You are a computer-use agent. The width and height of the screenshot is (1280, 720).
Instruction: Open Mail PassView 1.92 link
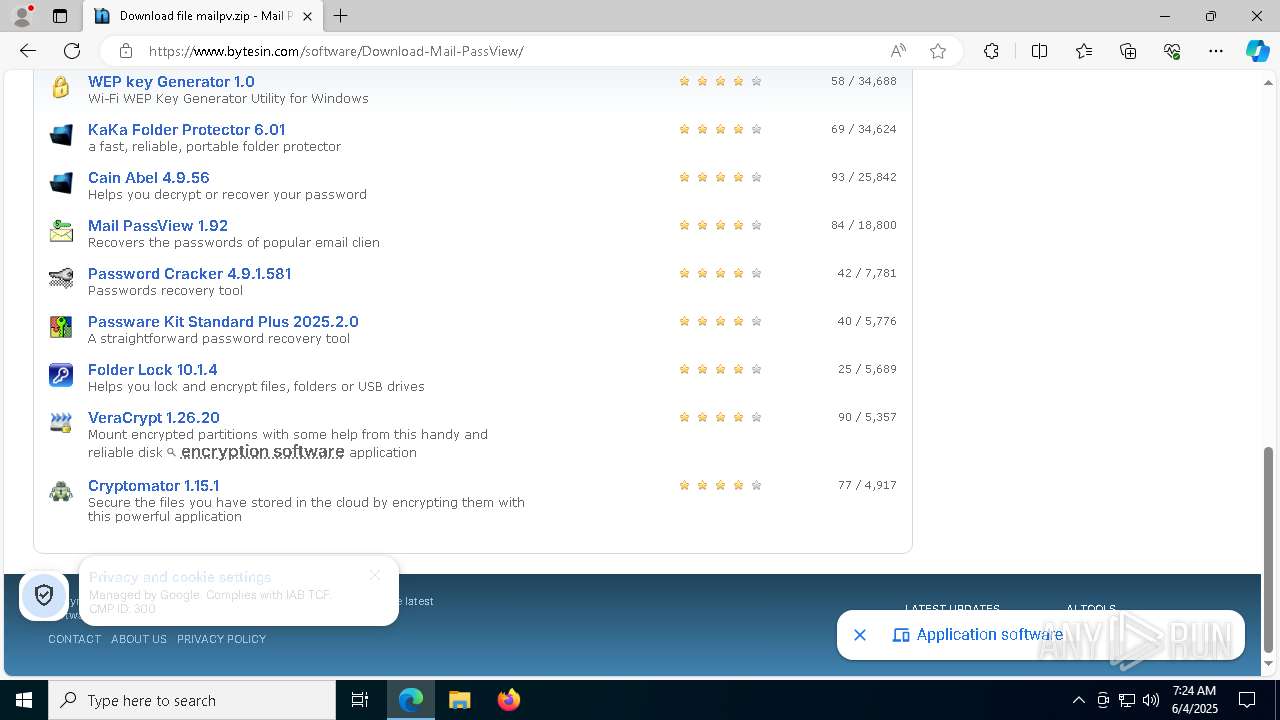point(158,226)
